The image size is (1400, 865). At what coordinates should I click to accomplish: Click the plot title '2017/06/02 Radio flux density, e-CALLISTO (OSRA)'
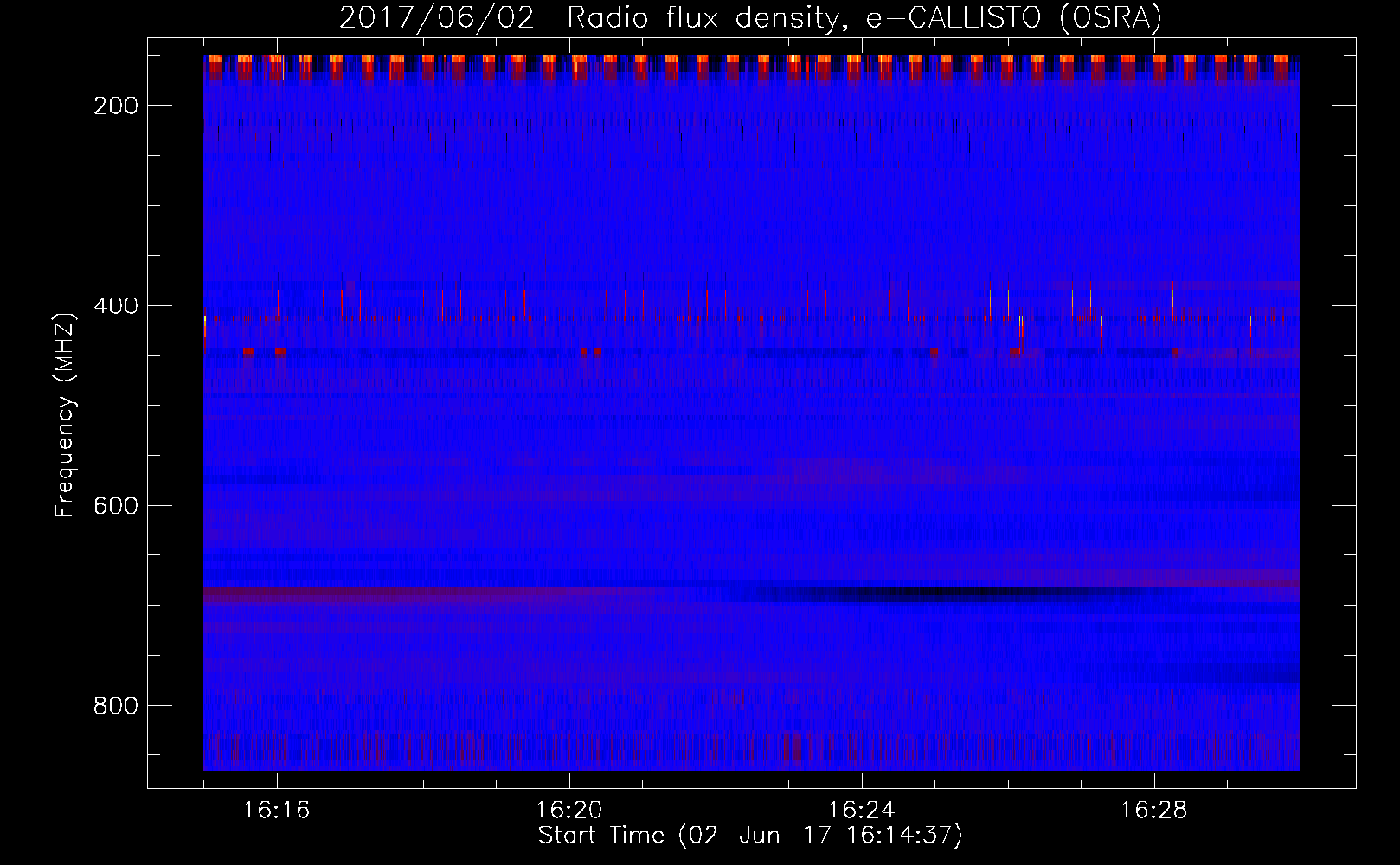(750, 17)
